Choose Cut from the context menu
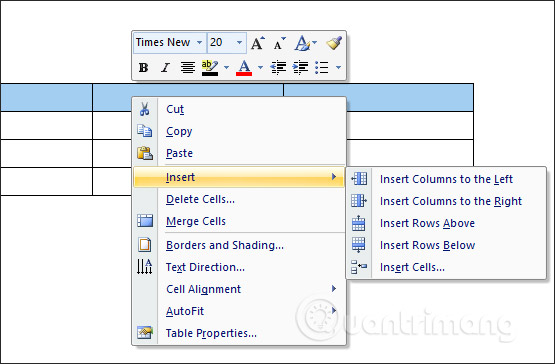Screen dimensions: 555x364 tap(239, 109)
